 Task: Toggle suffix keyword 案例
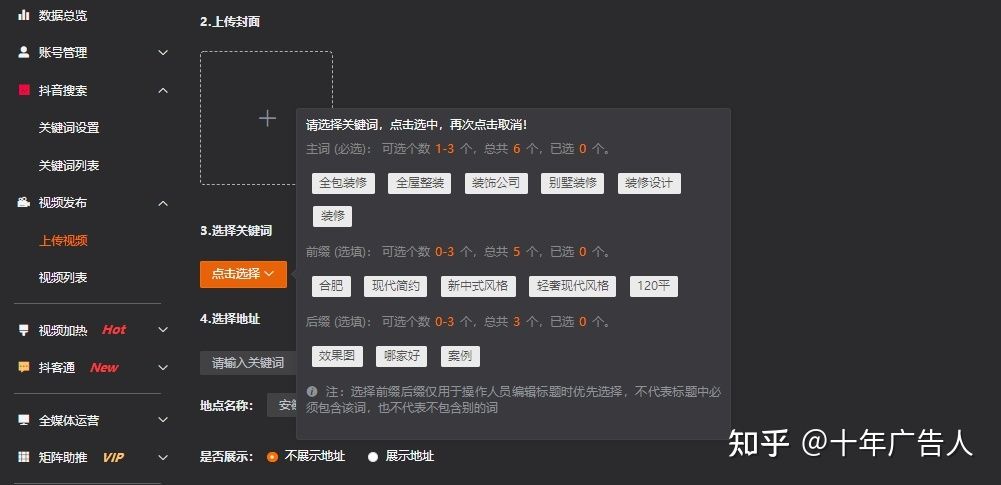[460, 356]
